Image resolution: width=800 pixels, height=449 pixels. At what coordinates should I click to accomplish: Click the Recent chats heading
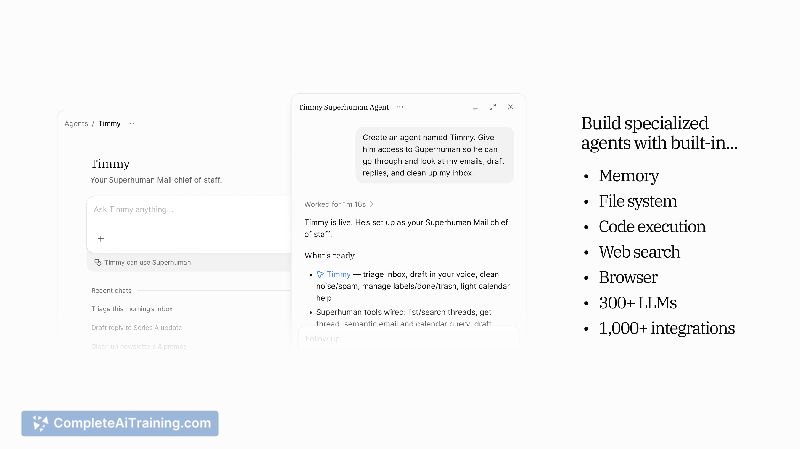coord(111,290)
